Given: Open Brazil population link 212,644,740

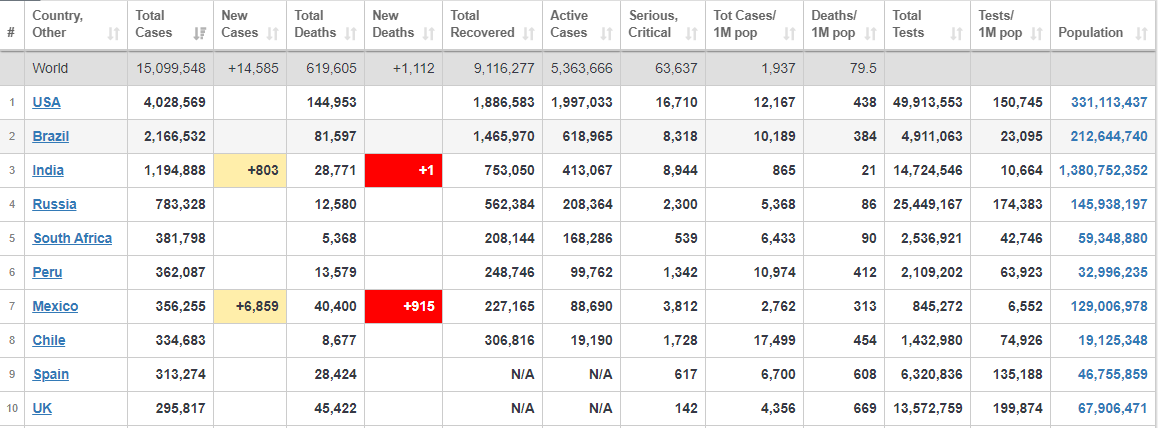Looking at the screenshot, I should pos(1109,137).
